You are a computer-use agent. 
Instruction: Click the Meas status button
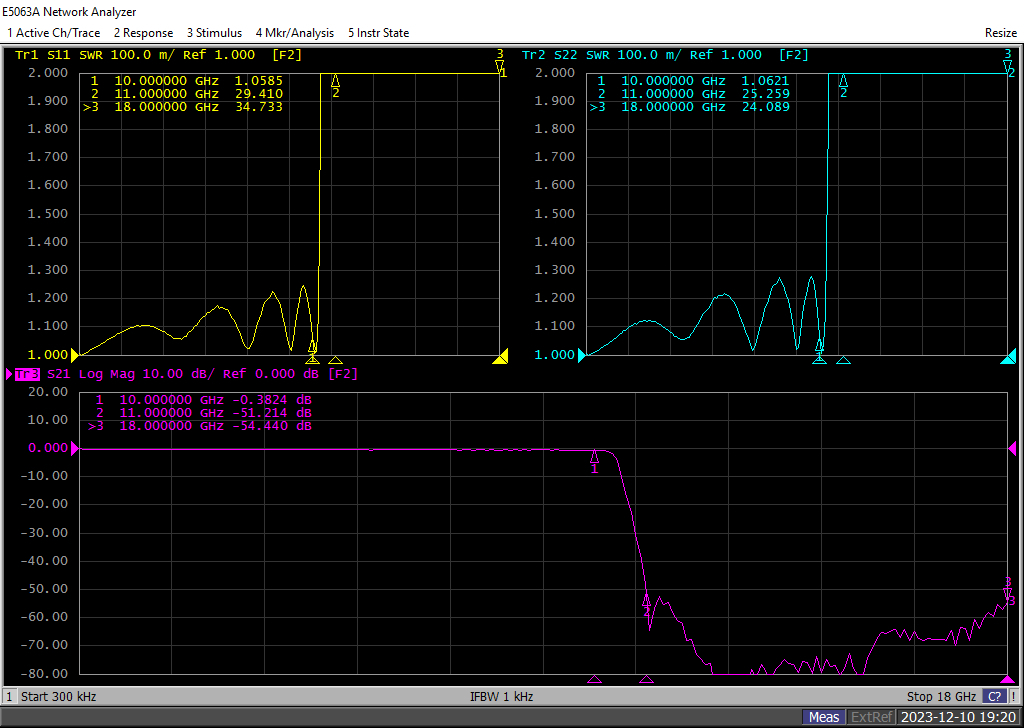[824, 717]
